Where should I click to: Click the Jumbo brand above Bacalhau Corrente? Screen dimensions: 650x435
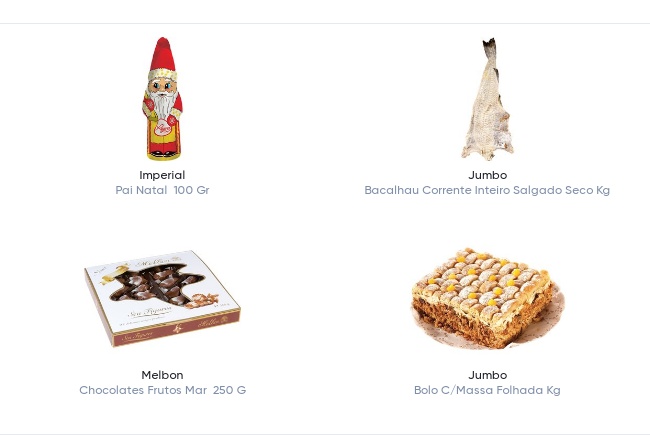coord(488,175)
